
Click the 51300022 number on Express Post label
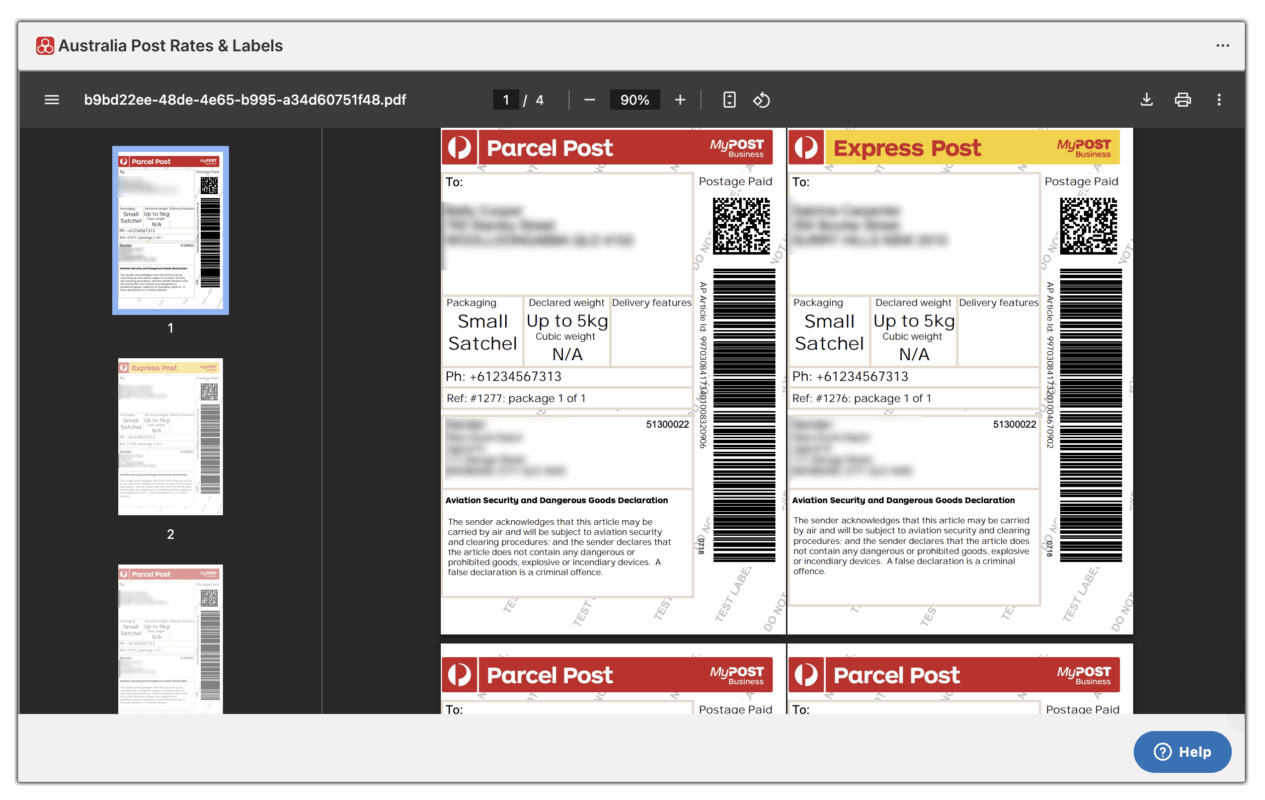pyautogui.click(x=1014, y=425)
